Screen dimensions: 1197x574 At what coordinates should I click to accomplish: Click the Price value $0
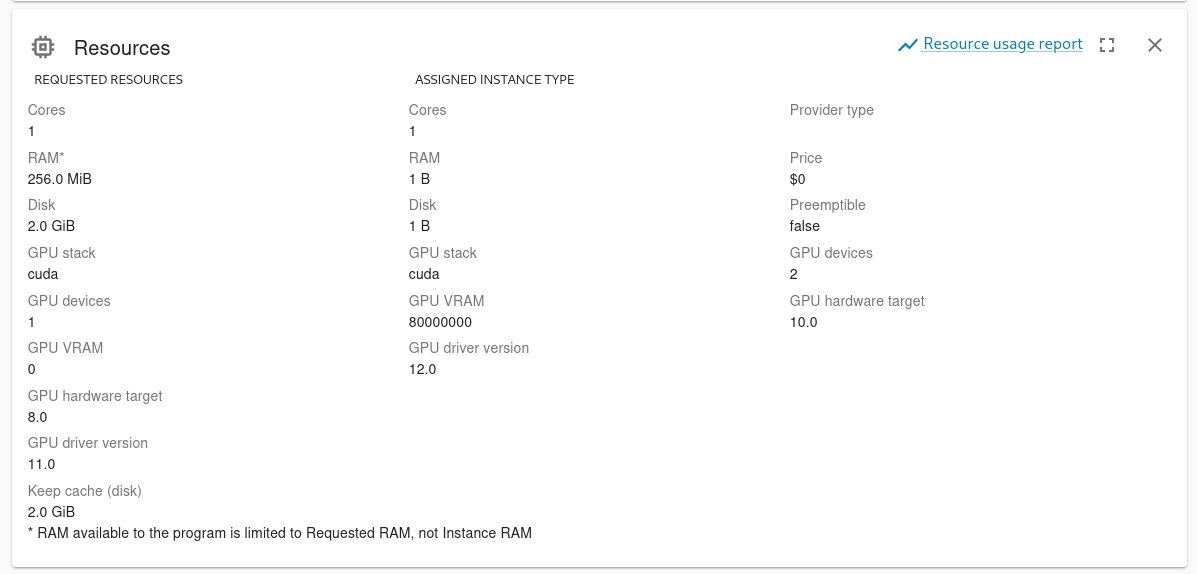[798, 179]
